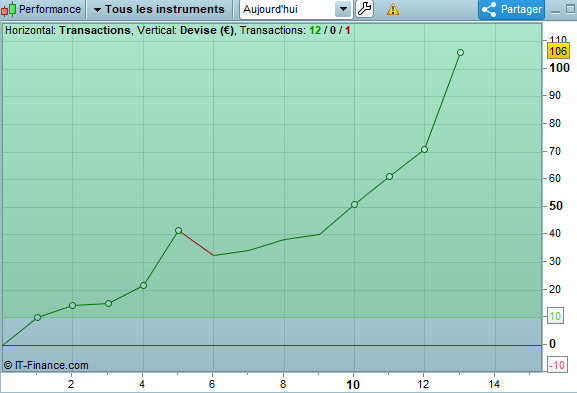This screenshot has width=577, height=393.
Task: Click the green 10 level marker
Action: (555, 316)
